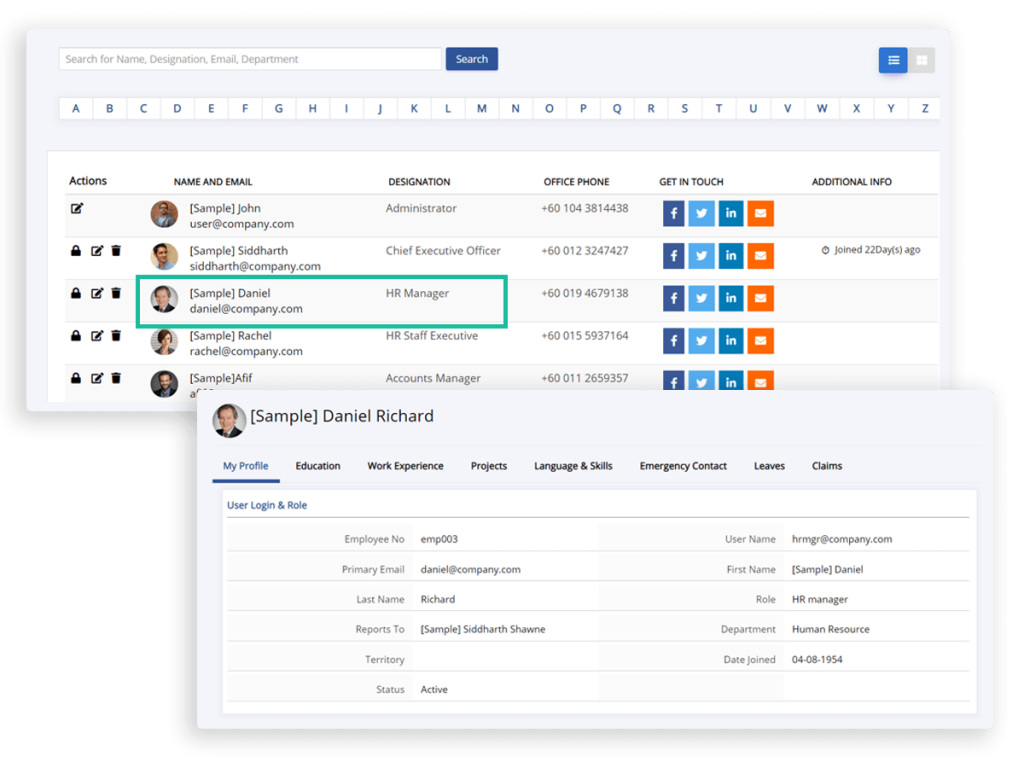Click inside the employee search field
Viewport: 1024px width, 768px height.
point(248,58)
